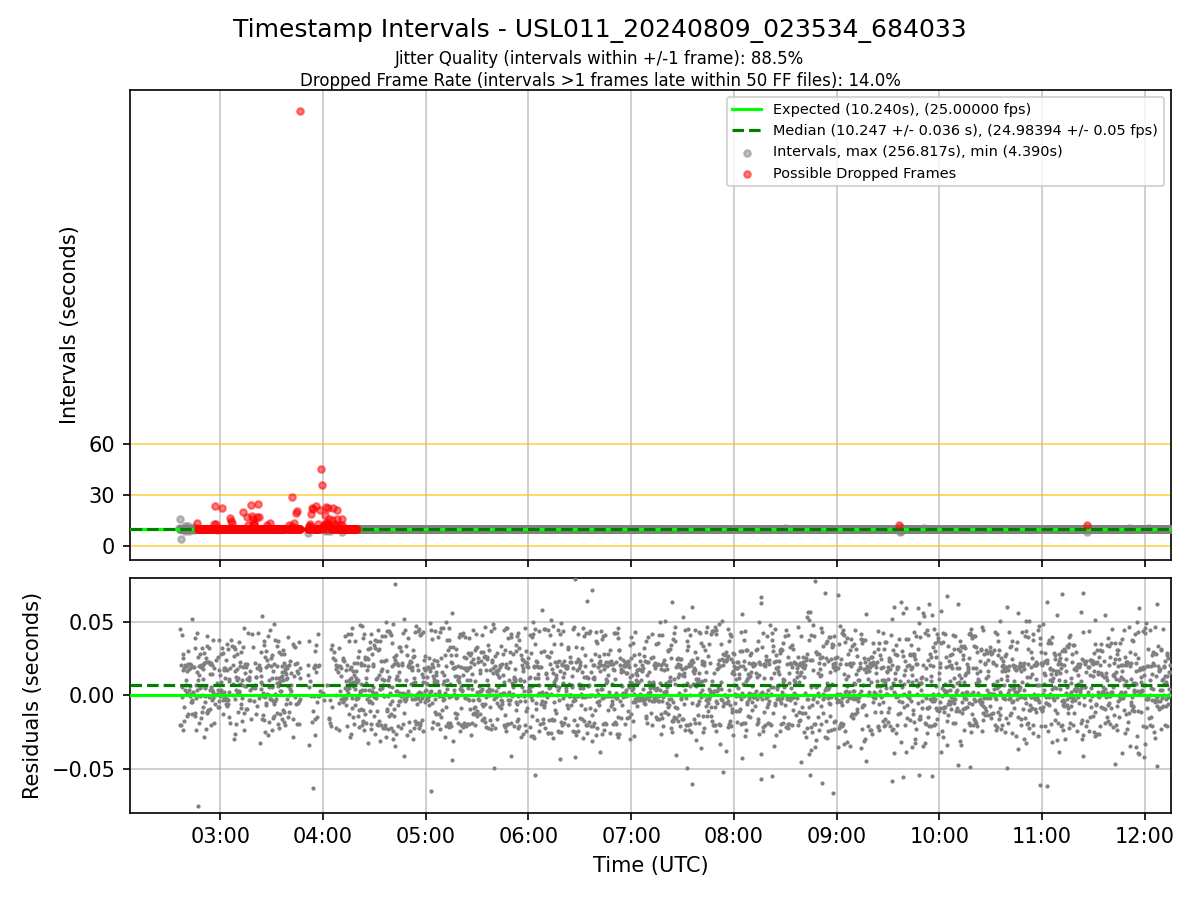1200x900 pixels.
Task: Click the dashed dark green line sample in legend
Action: 748,130
